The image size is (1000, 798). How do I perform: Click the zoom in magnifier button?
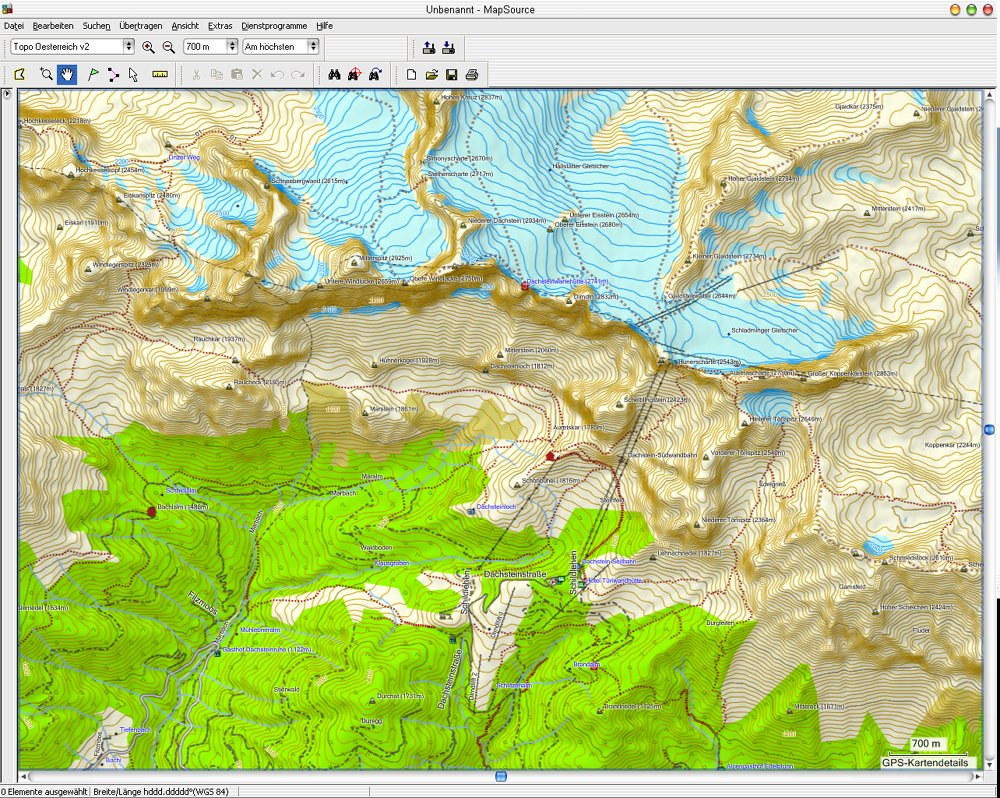(x=148, y=47)
